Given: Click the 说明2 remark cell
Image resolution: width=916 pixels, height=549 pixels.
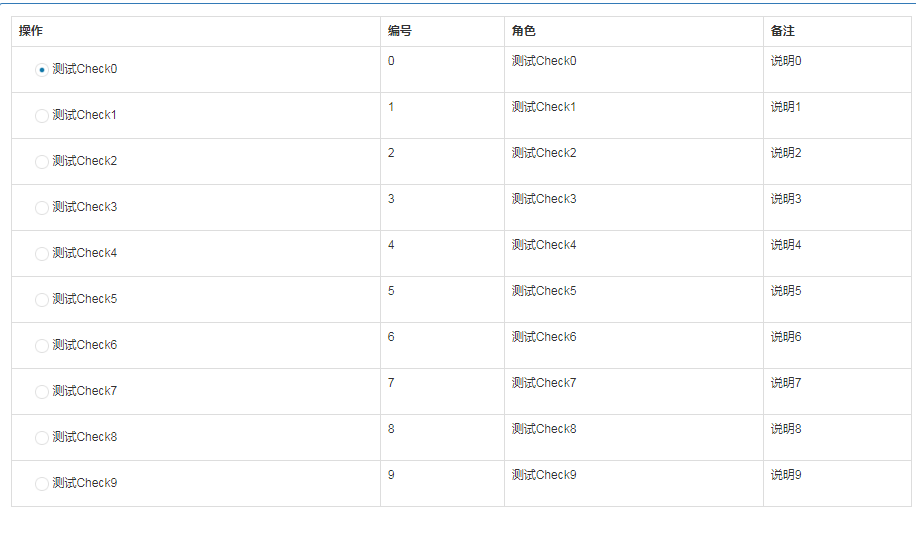Looking at the screenshot, I should (837, 162).
